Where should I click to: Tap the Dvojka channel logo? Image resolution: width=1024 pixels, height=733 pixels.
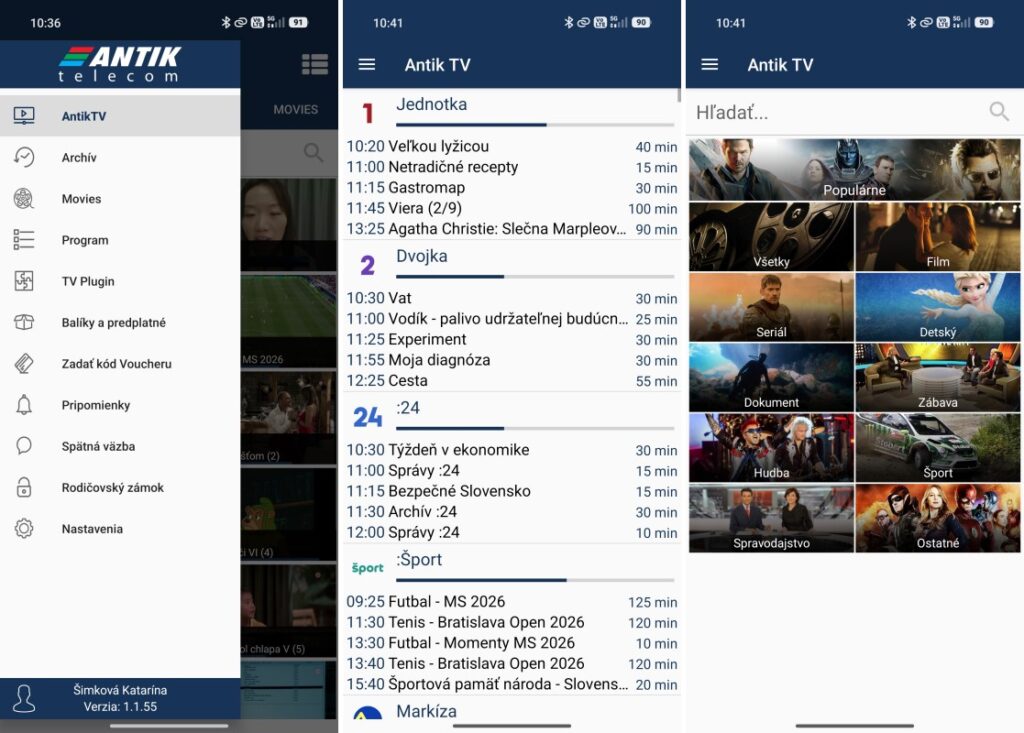[368, 265]
